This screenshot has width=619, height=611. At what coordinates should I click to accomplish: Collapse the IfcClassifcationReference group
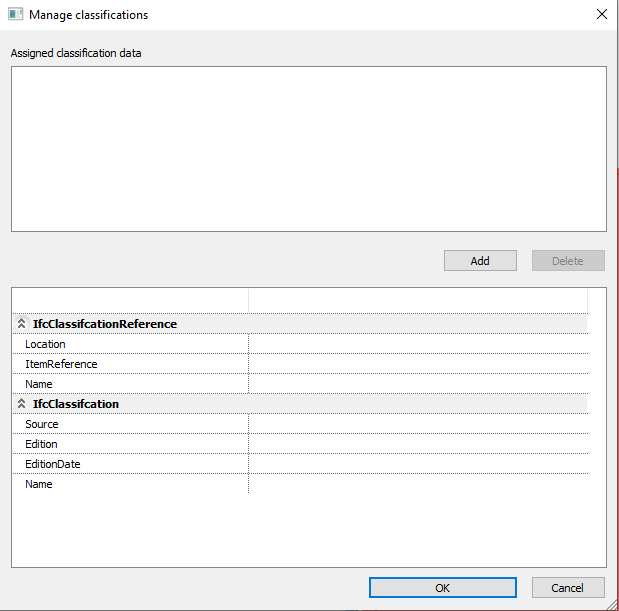click(x=21, y=324)
